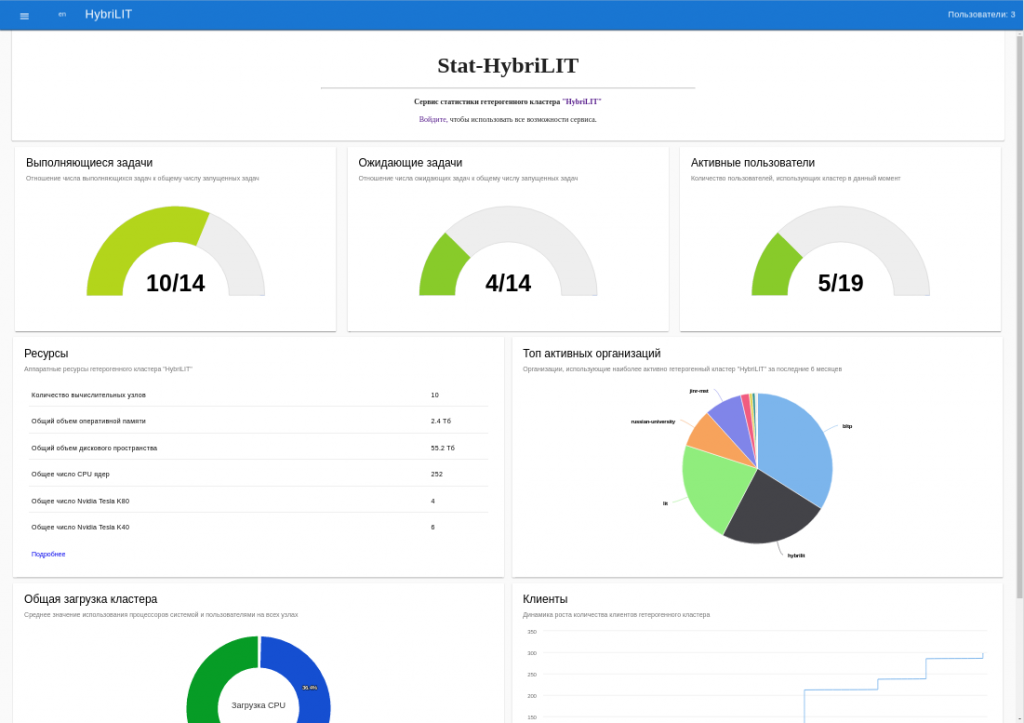
Task: Click the 300 axis label on the clients chart
Action: (532, 653)
